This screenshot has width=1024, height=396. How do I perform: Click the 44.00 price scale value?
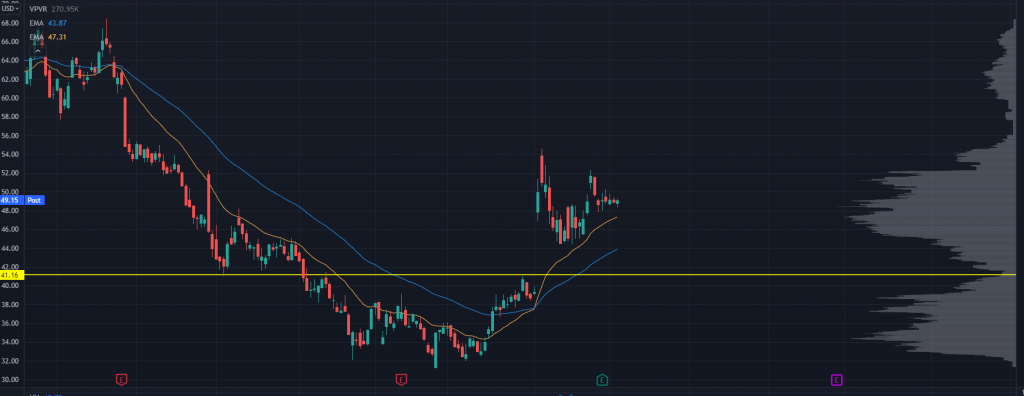[9, 248]
